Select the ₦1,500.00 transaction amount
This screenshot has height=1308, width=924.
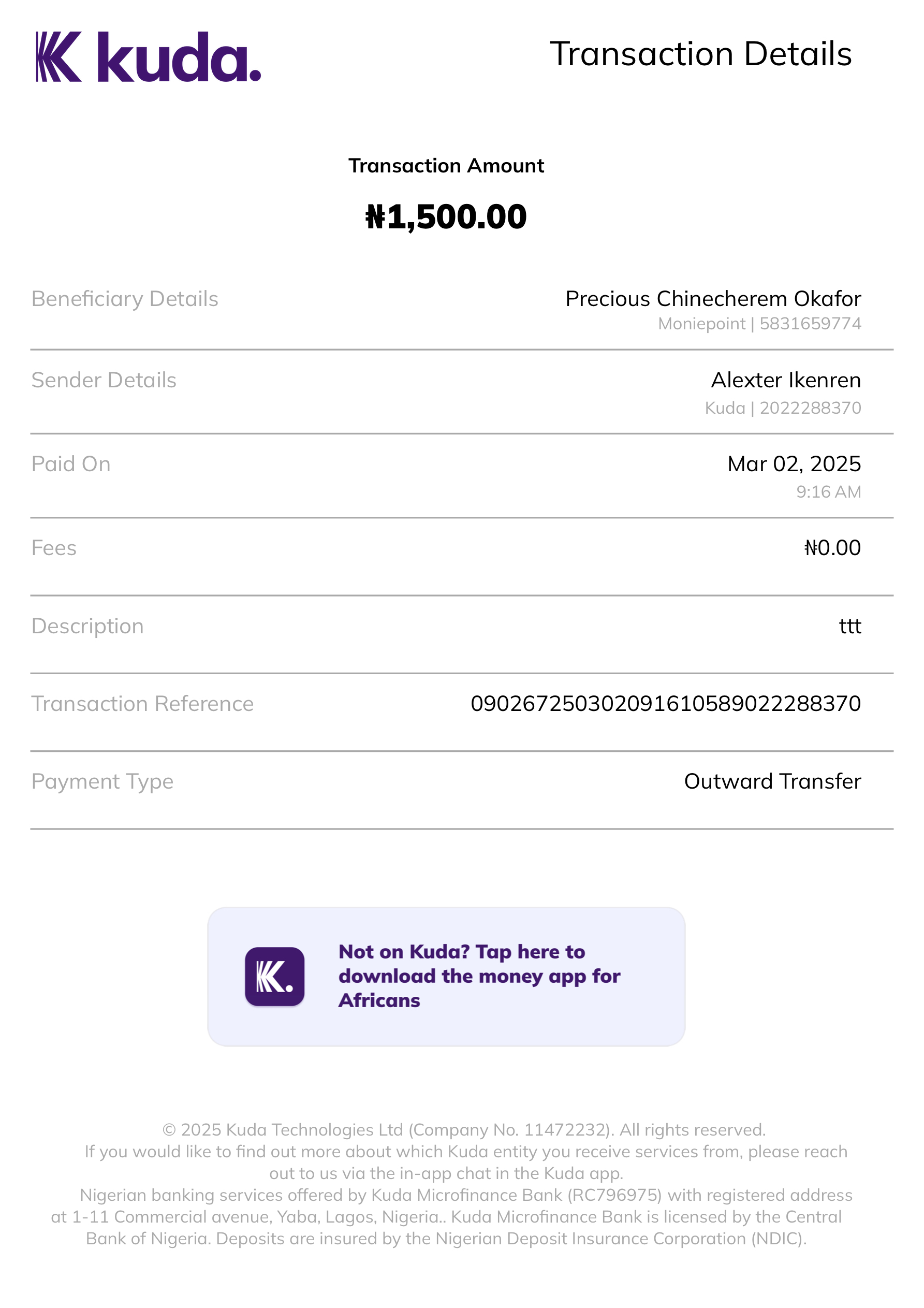[x=446, y=217]
